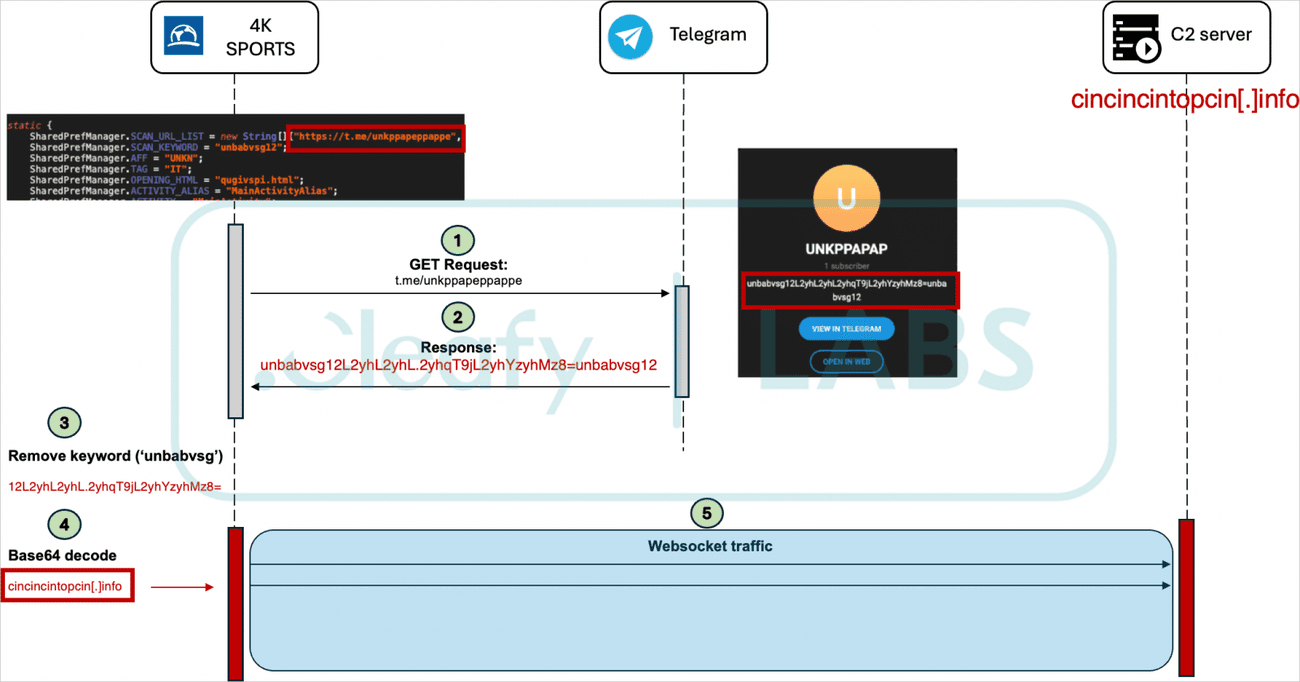The width and height of the screenshot is (1300, 682).
Task: Click the AFF = "UNKN" code line
Action: 116,158
